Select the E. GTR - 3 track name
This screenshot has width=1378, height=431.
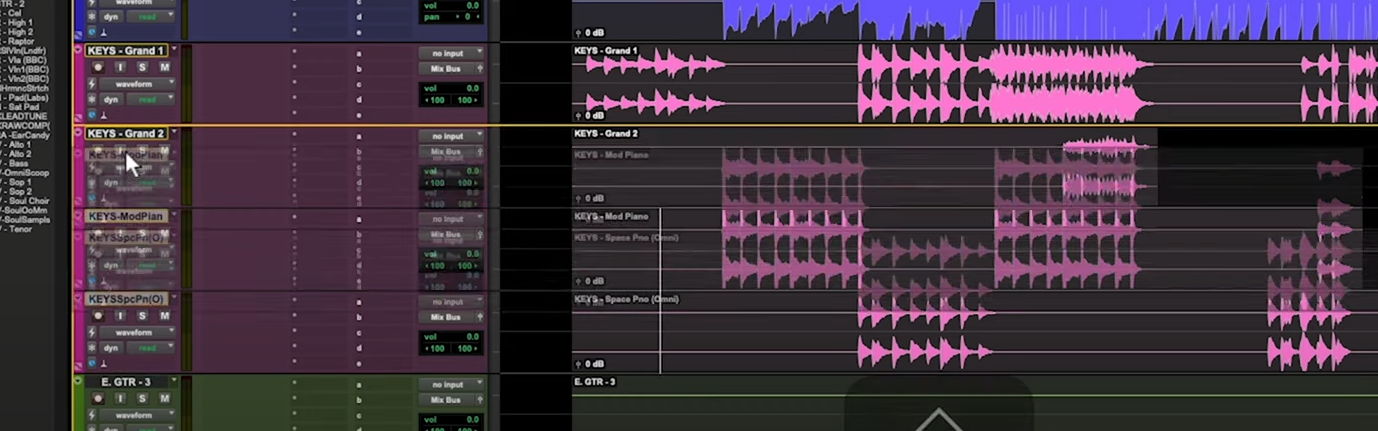tap(126, 382)
